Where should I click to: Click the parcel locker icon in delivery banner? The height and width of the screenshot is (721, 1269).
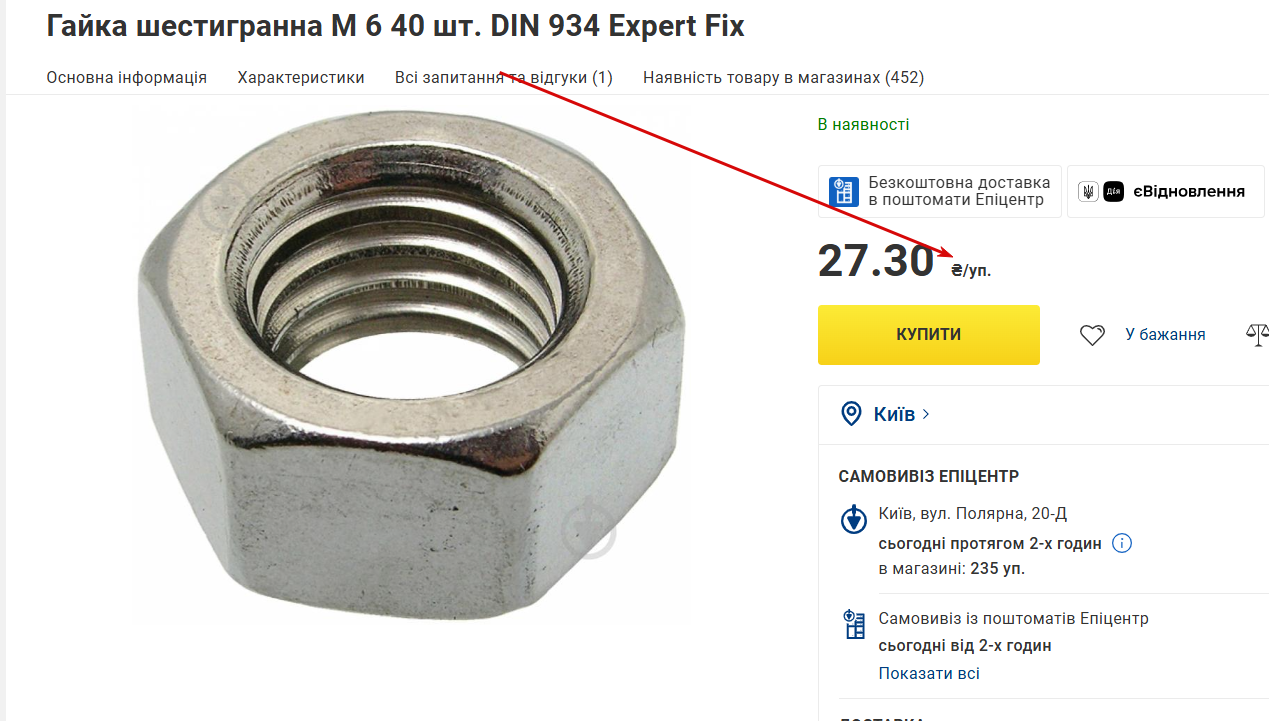click(843, 191)
